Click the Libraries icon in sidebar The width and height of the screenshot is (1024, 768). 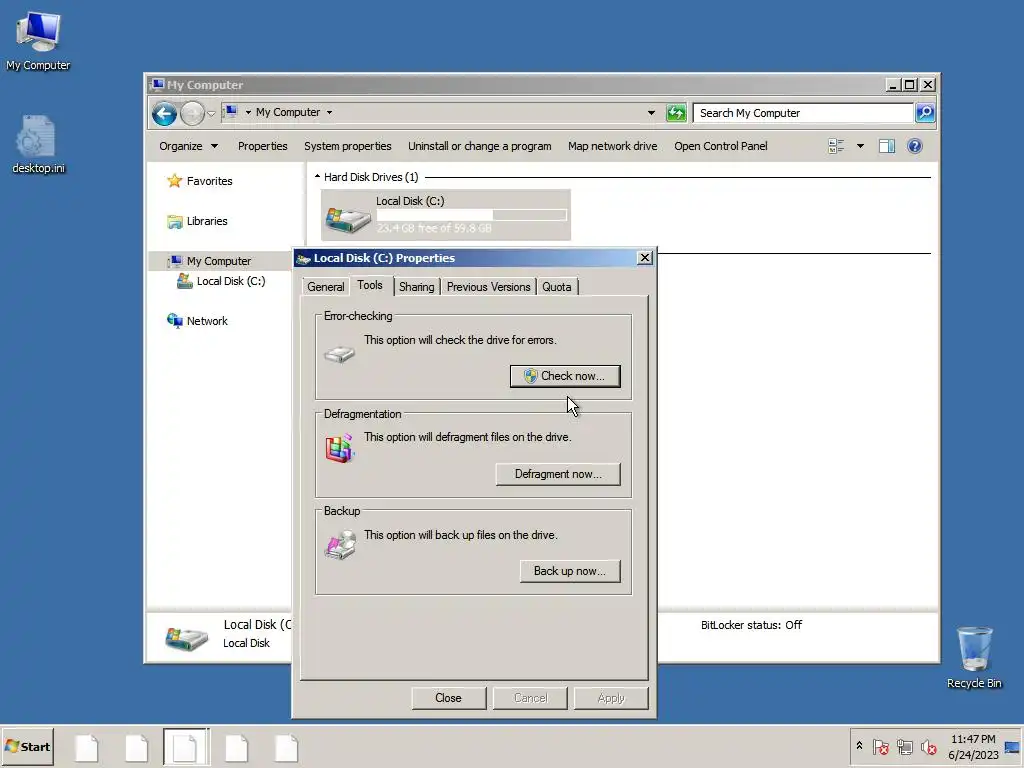point(174,221)
